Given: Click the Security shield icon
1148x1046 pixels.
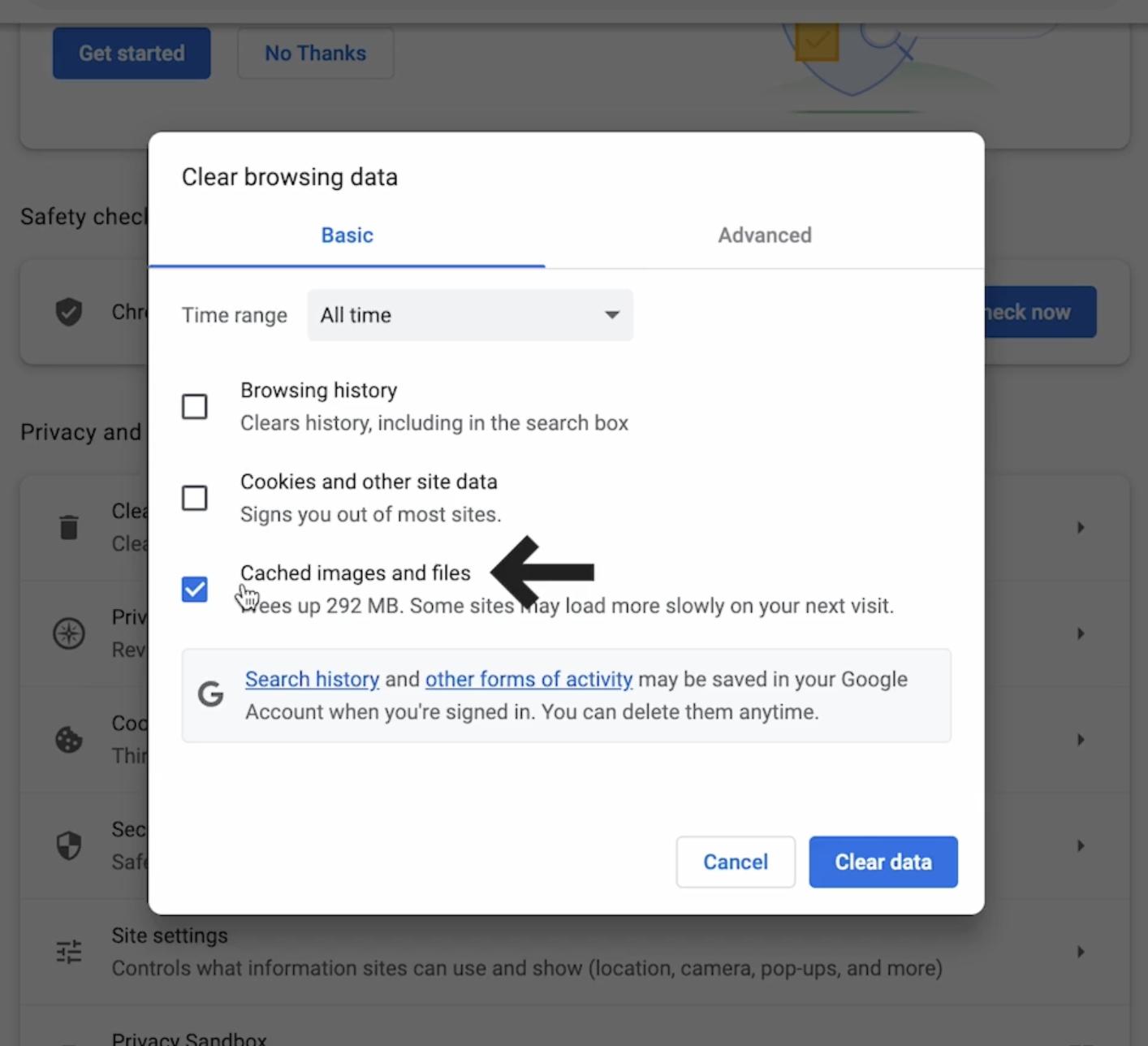Looking at the screenshot, I should click(69, 845).
